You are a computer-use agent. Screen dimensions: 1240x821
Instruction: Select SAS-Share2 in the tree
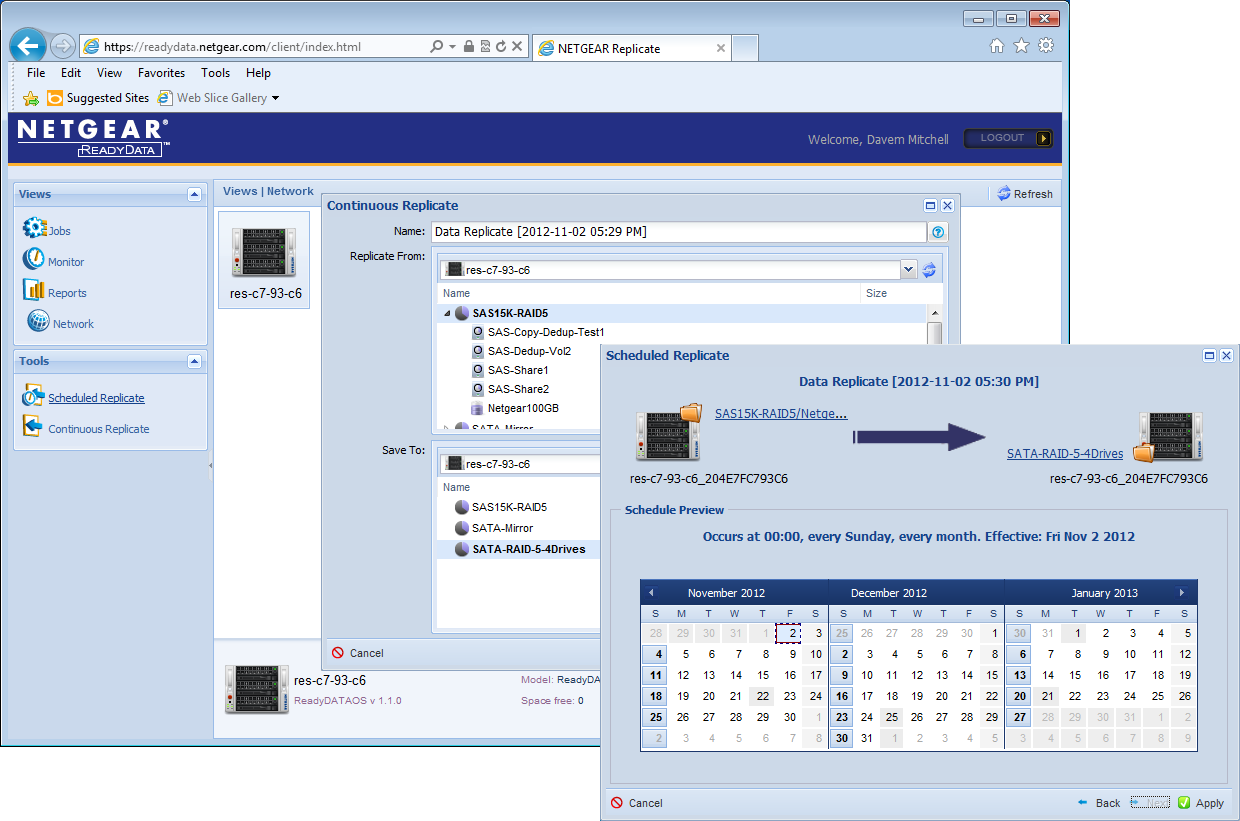tap(518, 389)
